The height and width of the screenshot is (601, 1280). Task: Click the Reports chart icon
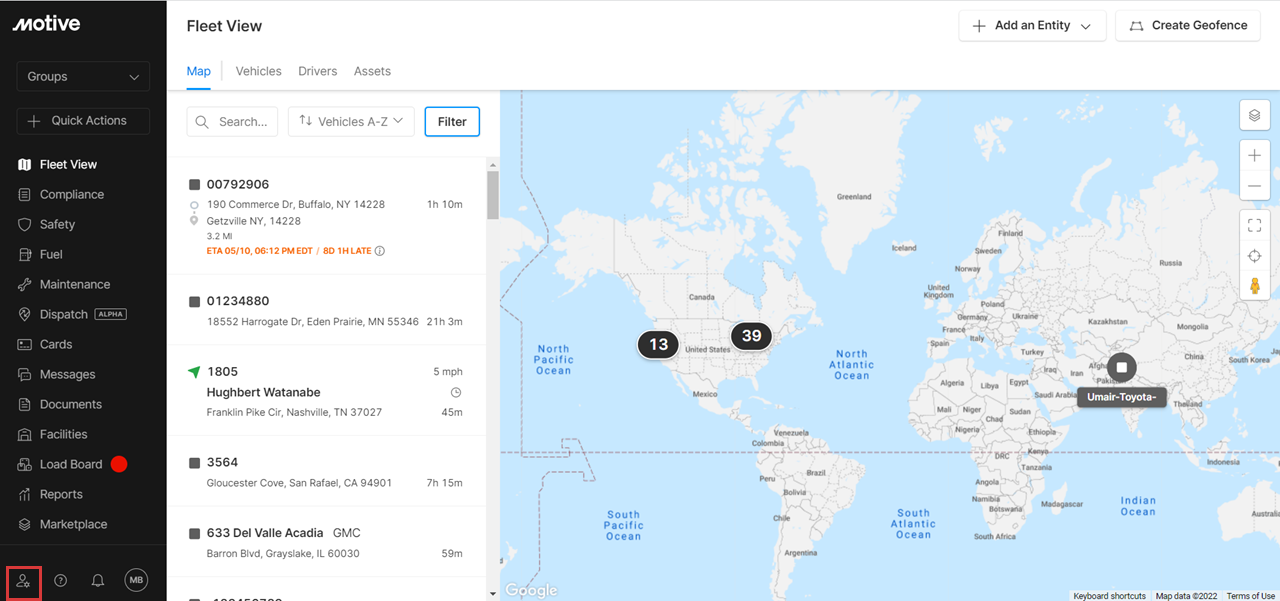[25, 494]
